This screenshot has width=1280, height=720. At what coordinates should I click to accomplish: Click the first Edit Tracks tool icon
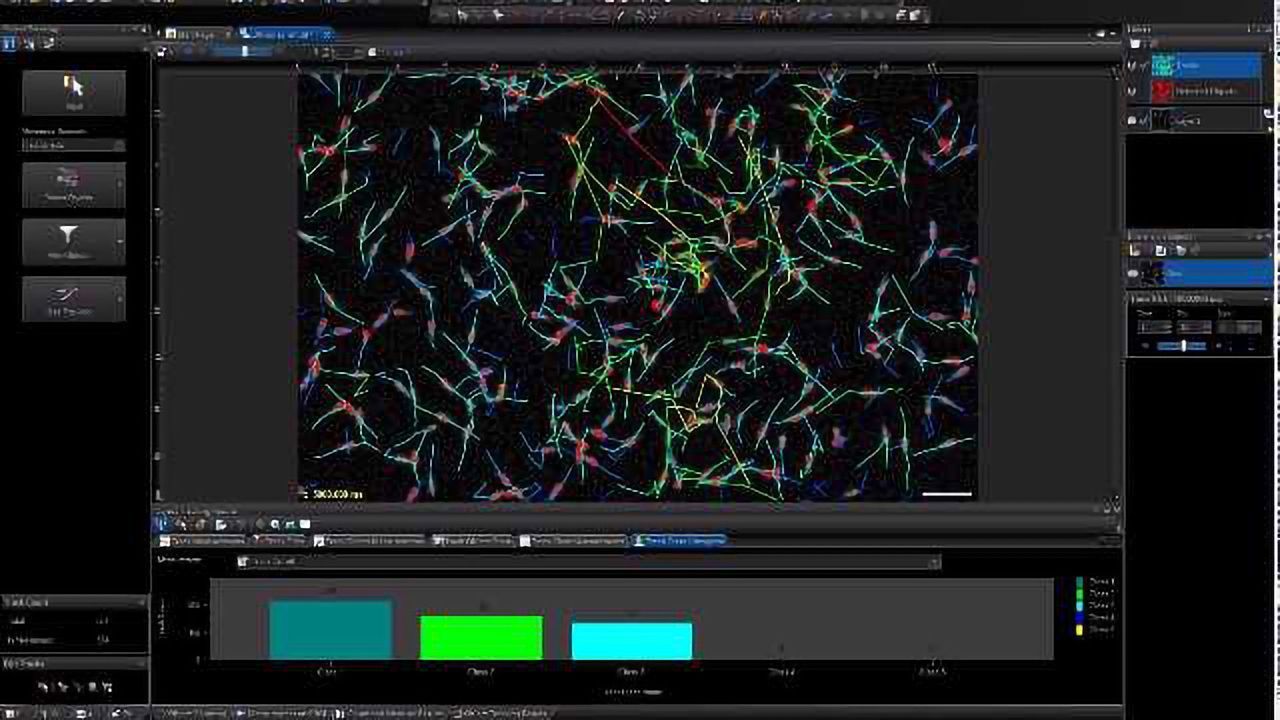pos(45,686)
